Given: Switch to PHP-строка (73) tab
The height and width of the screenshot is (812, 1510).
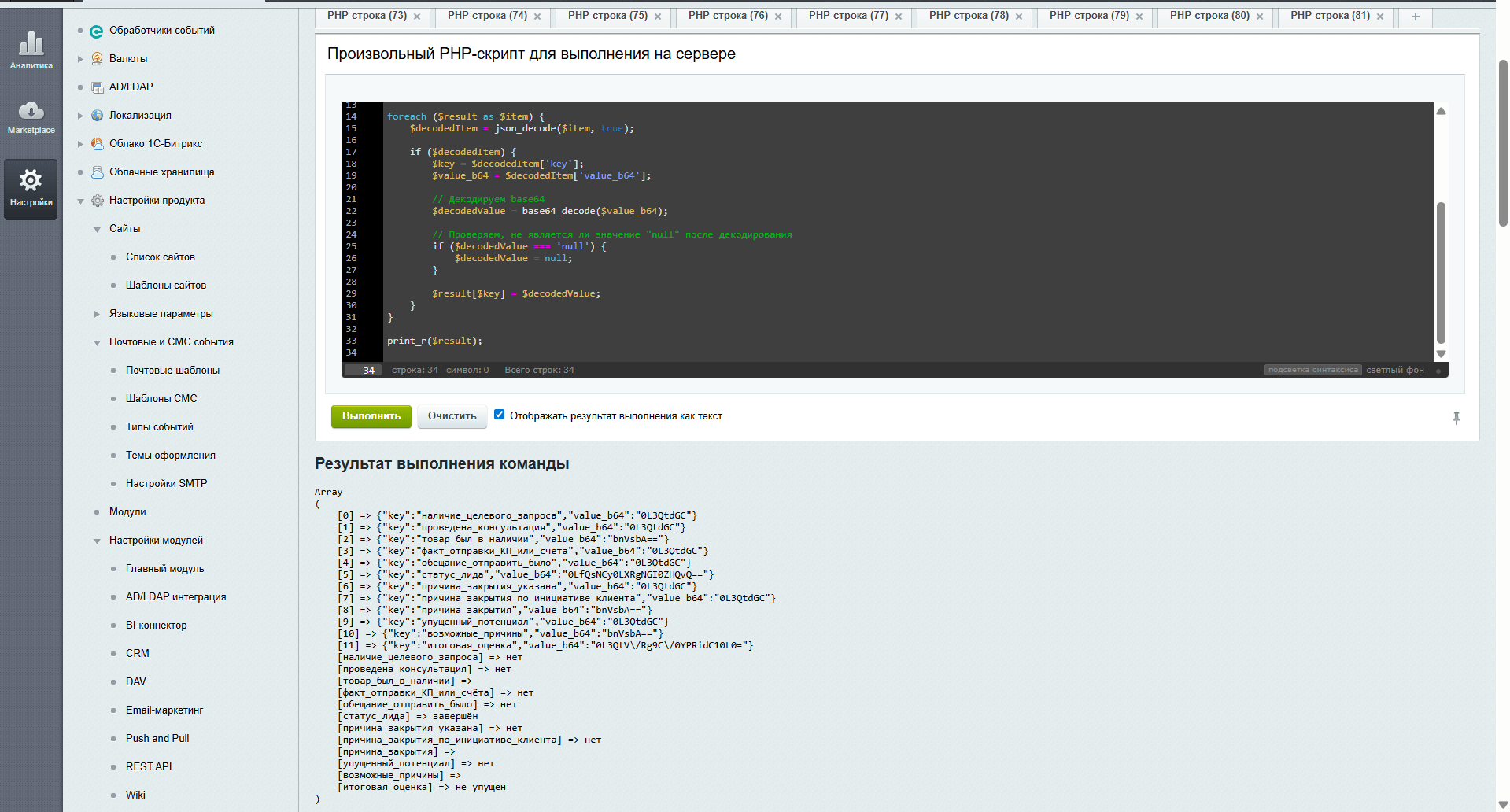Looking at the screenshot, I should [x=367, y=16].
